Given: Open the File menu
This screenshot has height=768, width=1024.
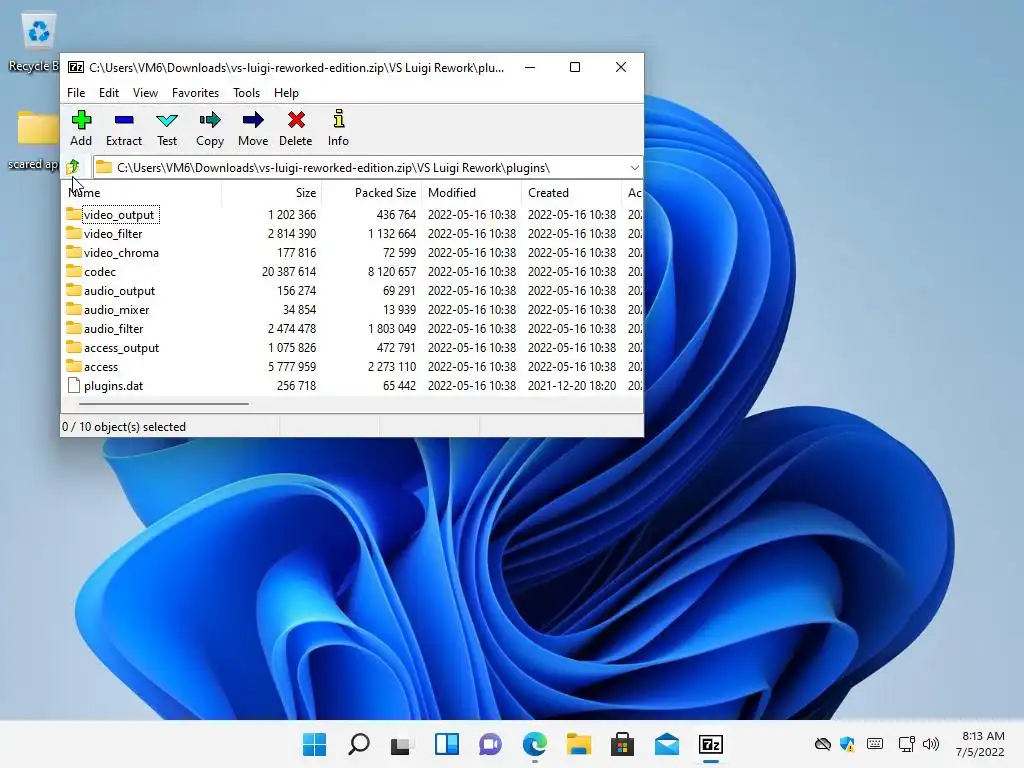Looking at the screenshot, I should click(x=76, y=93).
